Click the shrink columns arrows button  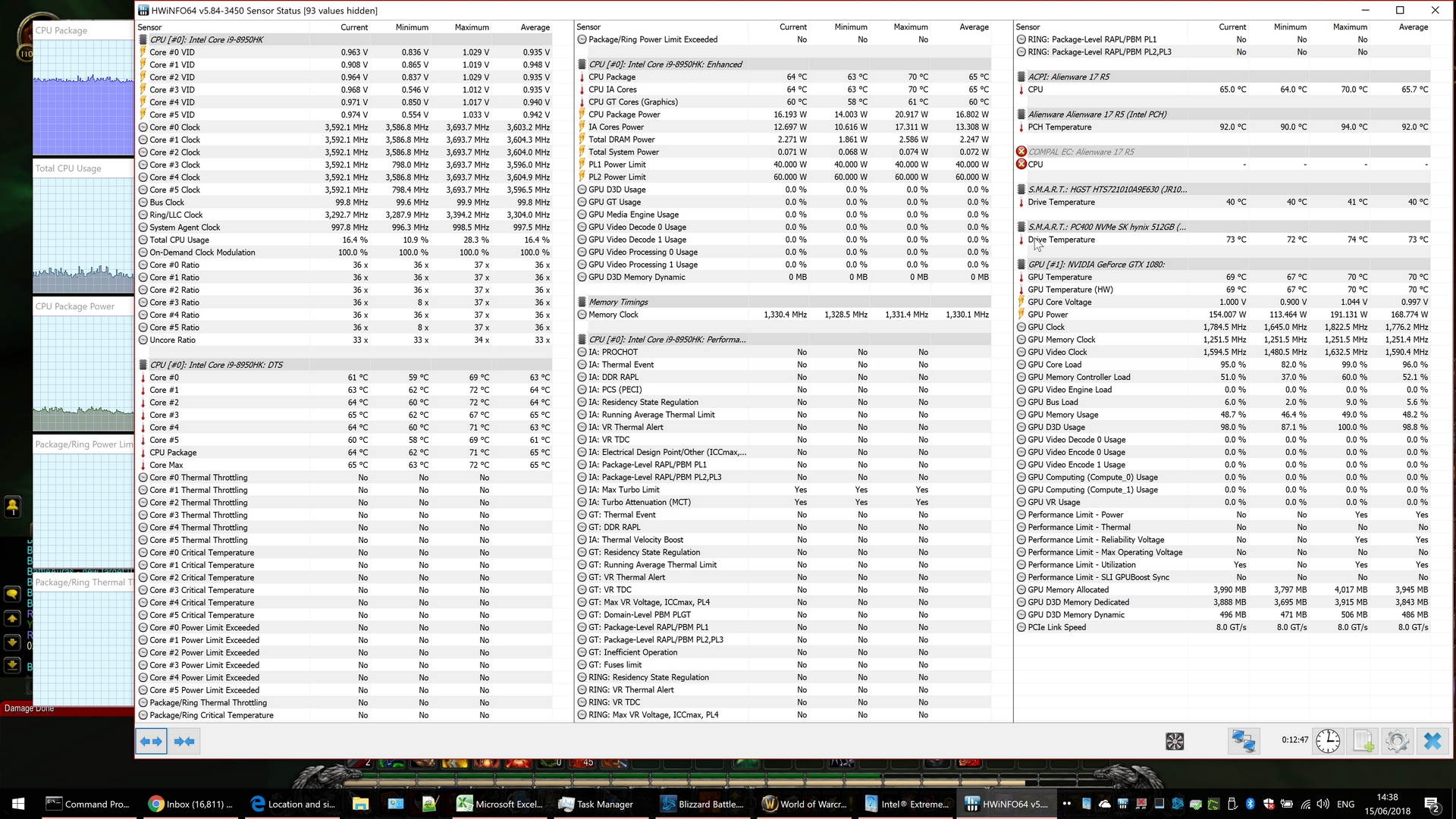pyautogui.click(x=184, y=741)
